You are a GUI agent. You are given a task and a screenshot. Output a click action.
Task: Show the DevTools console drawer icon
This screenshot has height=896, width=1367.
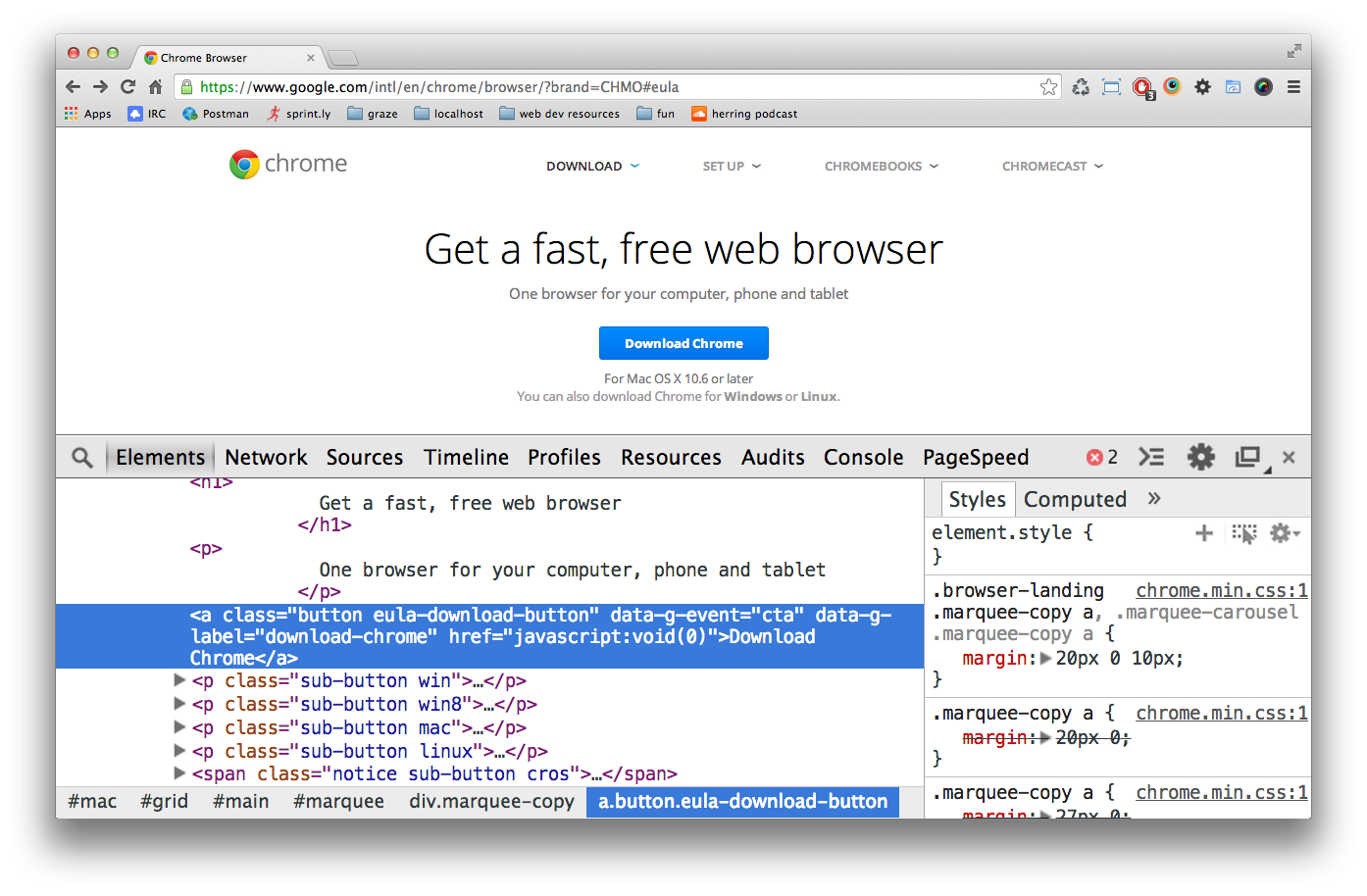[x=1151, y=458]
